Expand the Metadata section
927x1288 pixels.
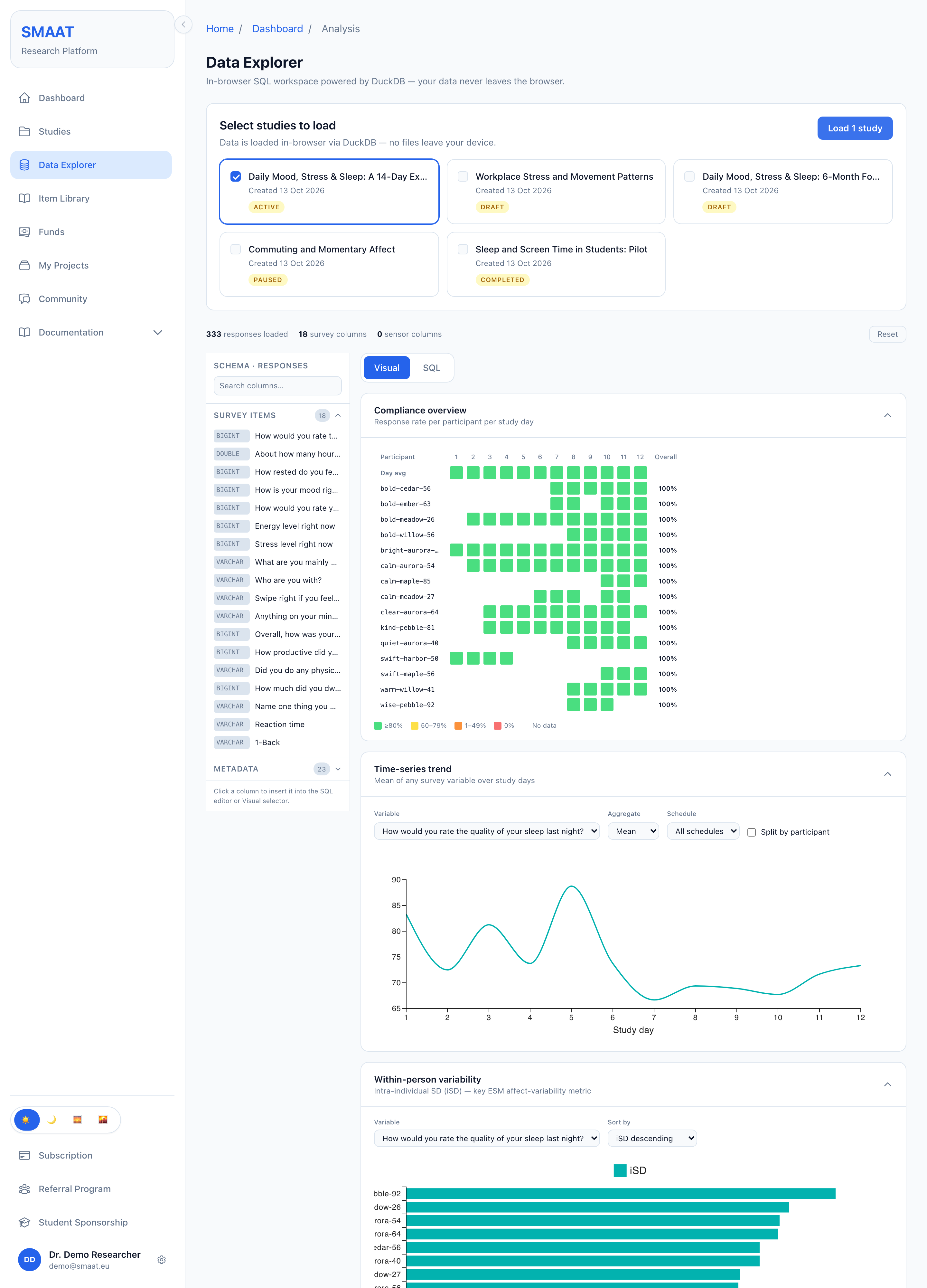tap(338, 769)
